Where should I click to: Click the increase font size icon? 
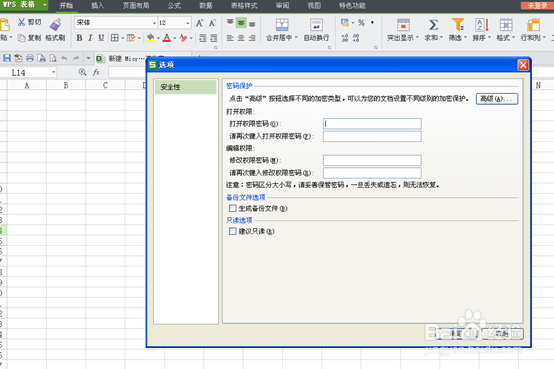(199, 23)
